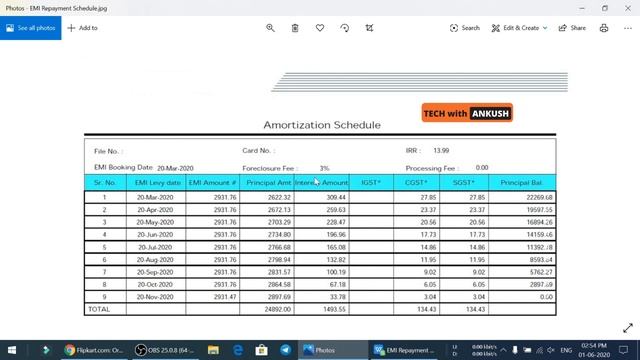This screenshot has width=640, height=360.
Task: Click the Principal Bal column header
Action: pos(521,183)
